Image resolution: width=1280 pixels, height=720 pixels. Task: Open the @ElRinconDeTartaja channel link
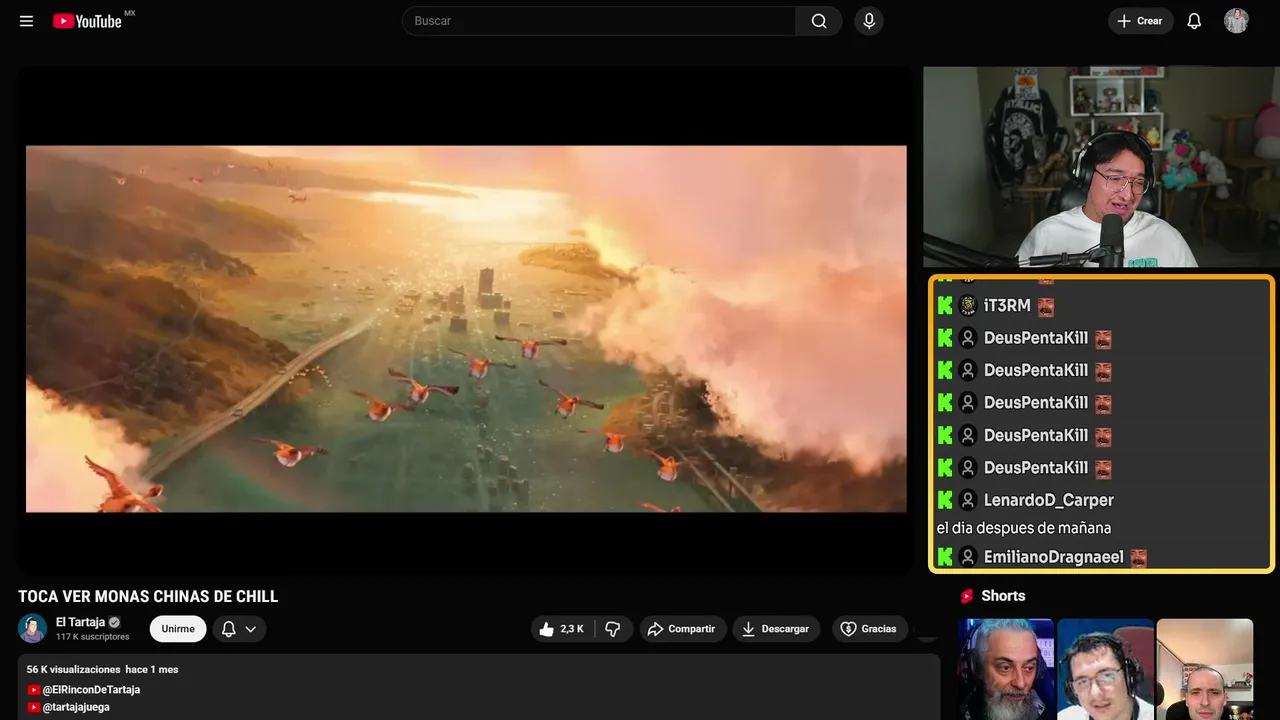tap(90, 690)
